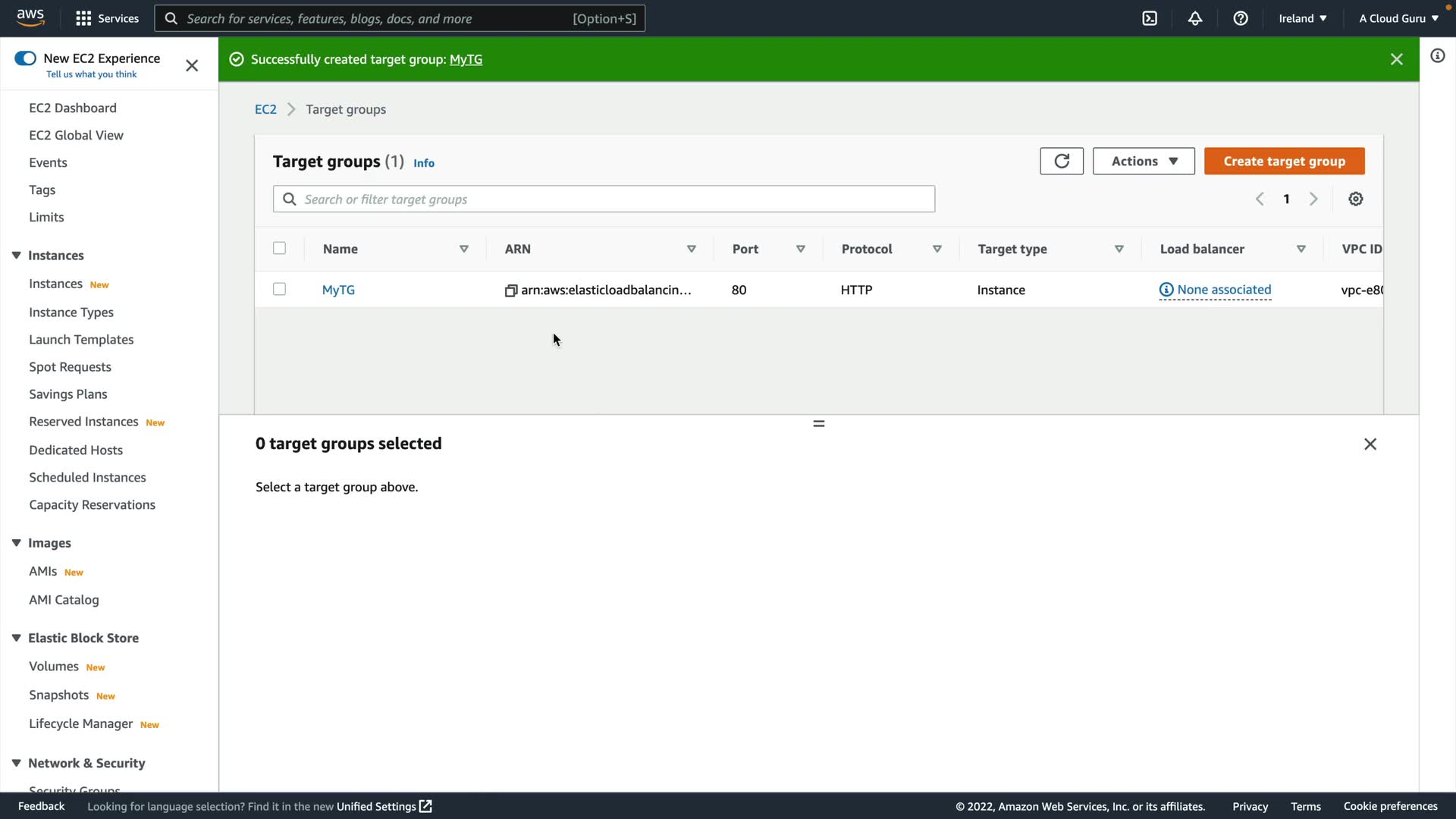Click Create target group button
The height and width of the screenshot is (819, 1456).
1284,161
